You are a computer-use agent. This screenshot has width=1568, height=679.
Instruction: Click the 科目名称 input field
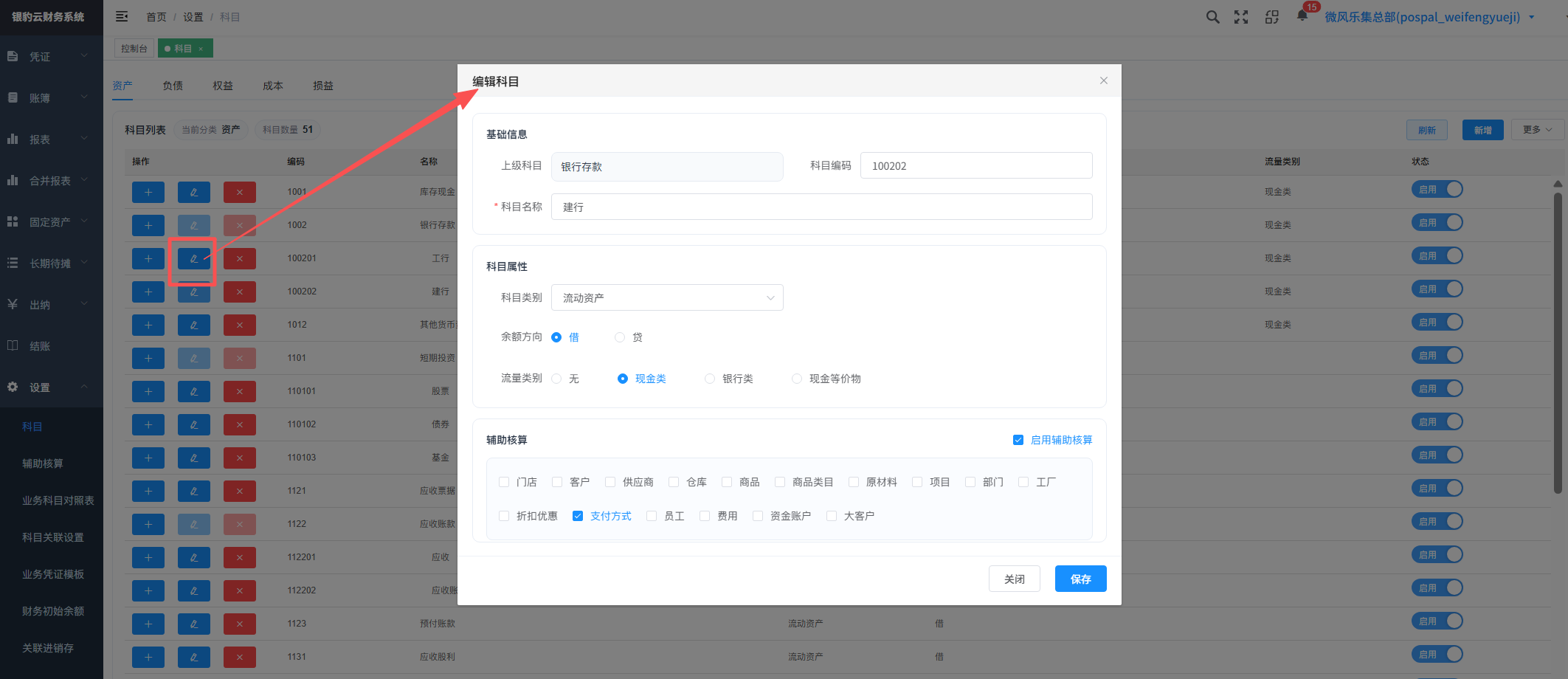pyautogui.click(x=822, y=207)
